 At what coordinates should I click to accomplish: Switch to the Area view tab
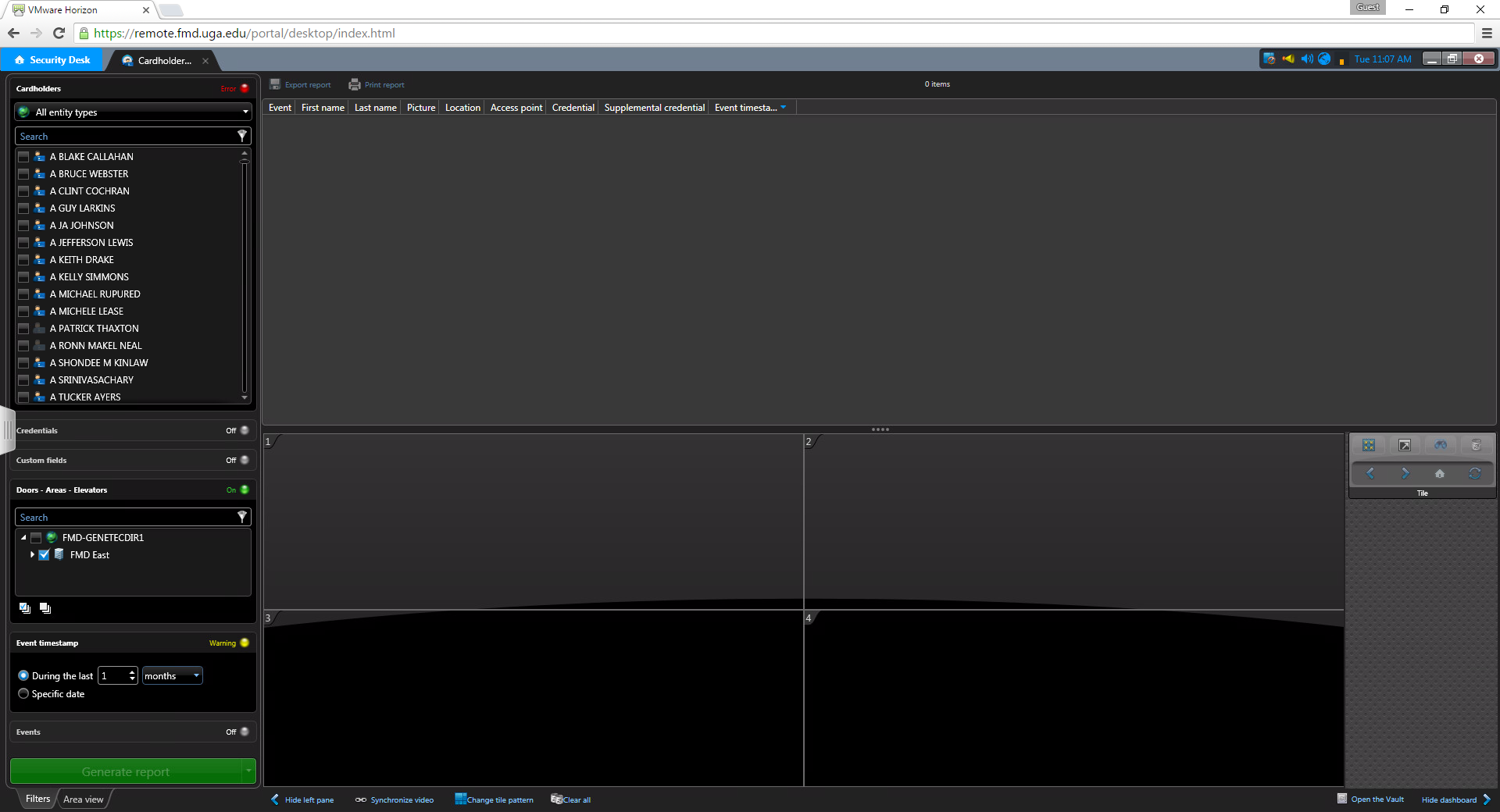(x=83, y=799)
